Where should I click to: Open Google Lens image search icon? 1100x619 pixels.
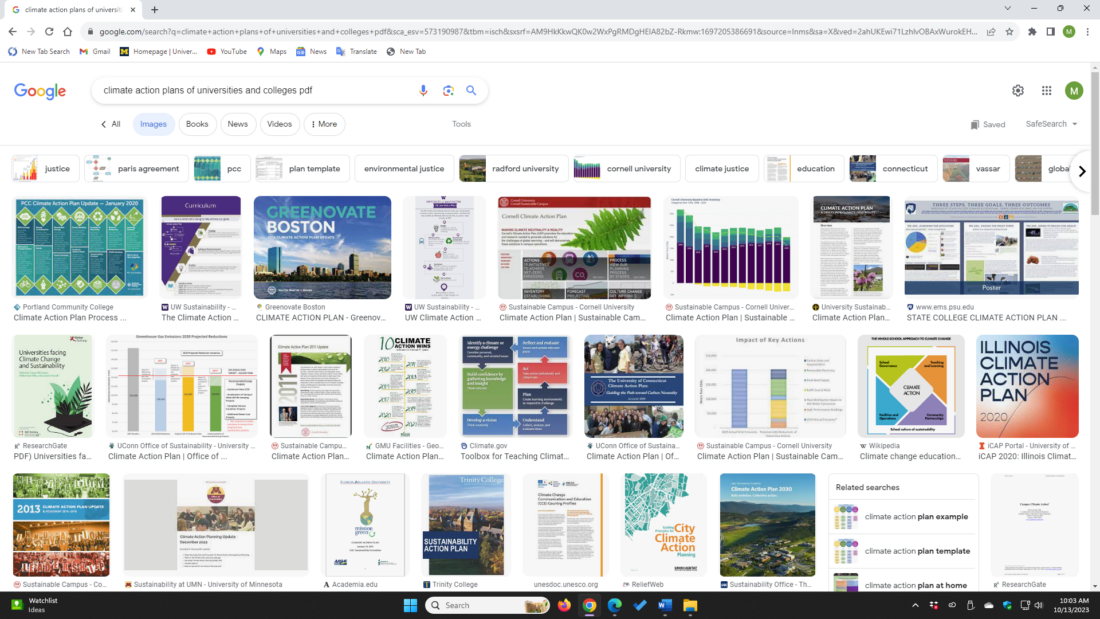pos(448,91)
